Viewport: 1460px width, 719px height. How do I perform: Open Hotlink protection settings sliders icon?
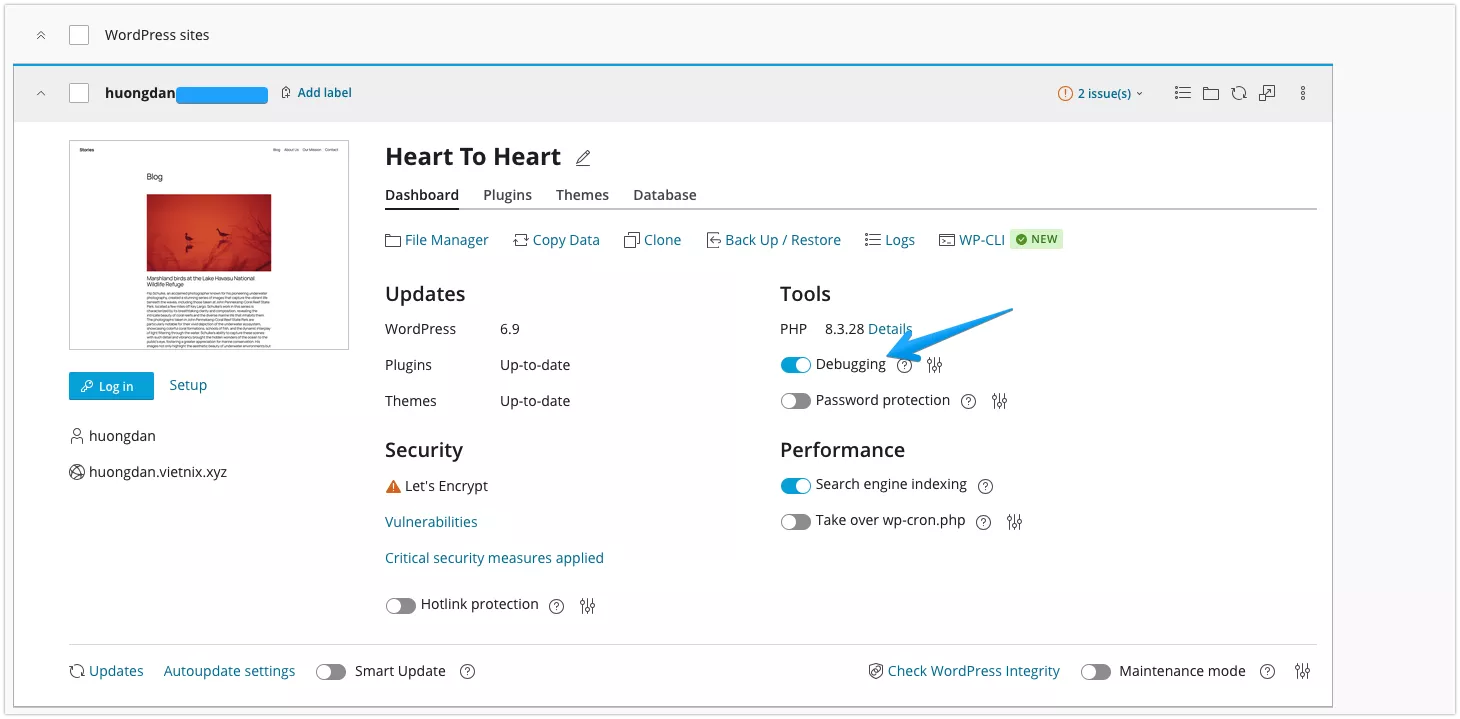pyautogui.click(x=587, y=605)
